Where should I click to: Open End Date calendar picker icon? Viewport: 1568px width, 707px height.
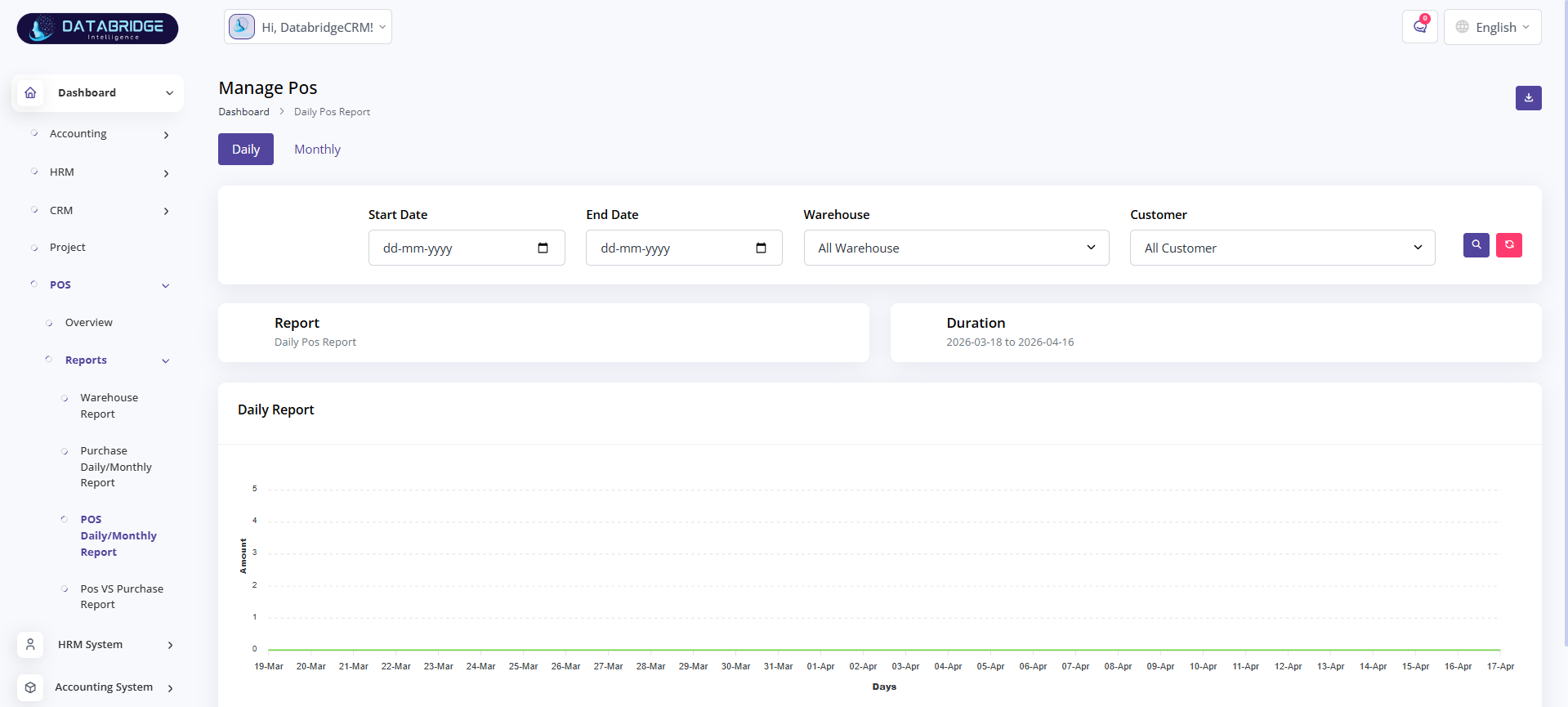761,248
